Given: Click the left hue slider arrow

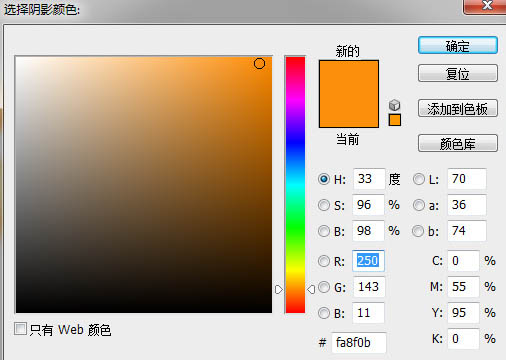Looking at the screenshot, I should click(279, 289).
